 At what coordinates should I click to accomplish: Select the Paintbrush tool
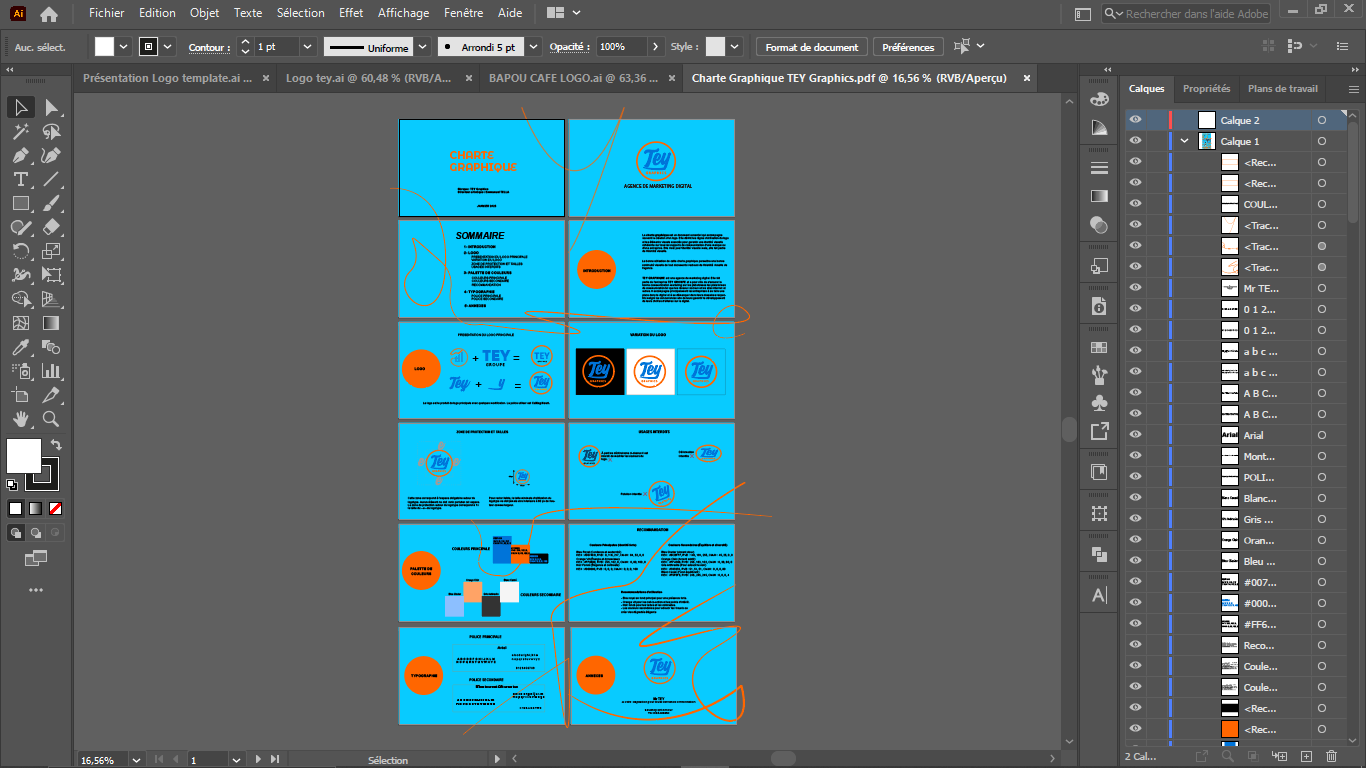(x=51, y=203)
